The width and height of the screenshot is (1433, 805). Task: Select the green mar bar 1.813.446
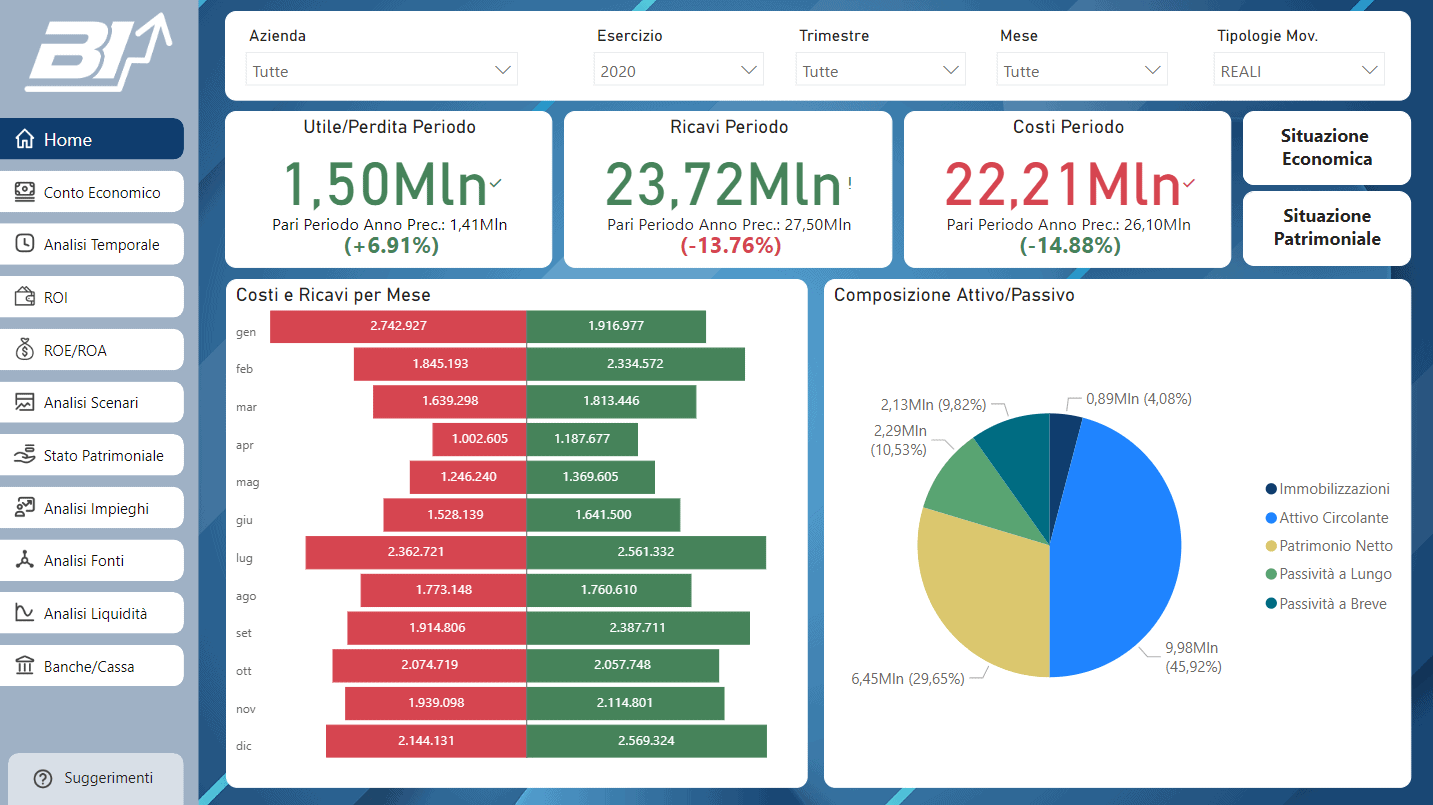pyautogui.click(x=611, y=401)
